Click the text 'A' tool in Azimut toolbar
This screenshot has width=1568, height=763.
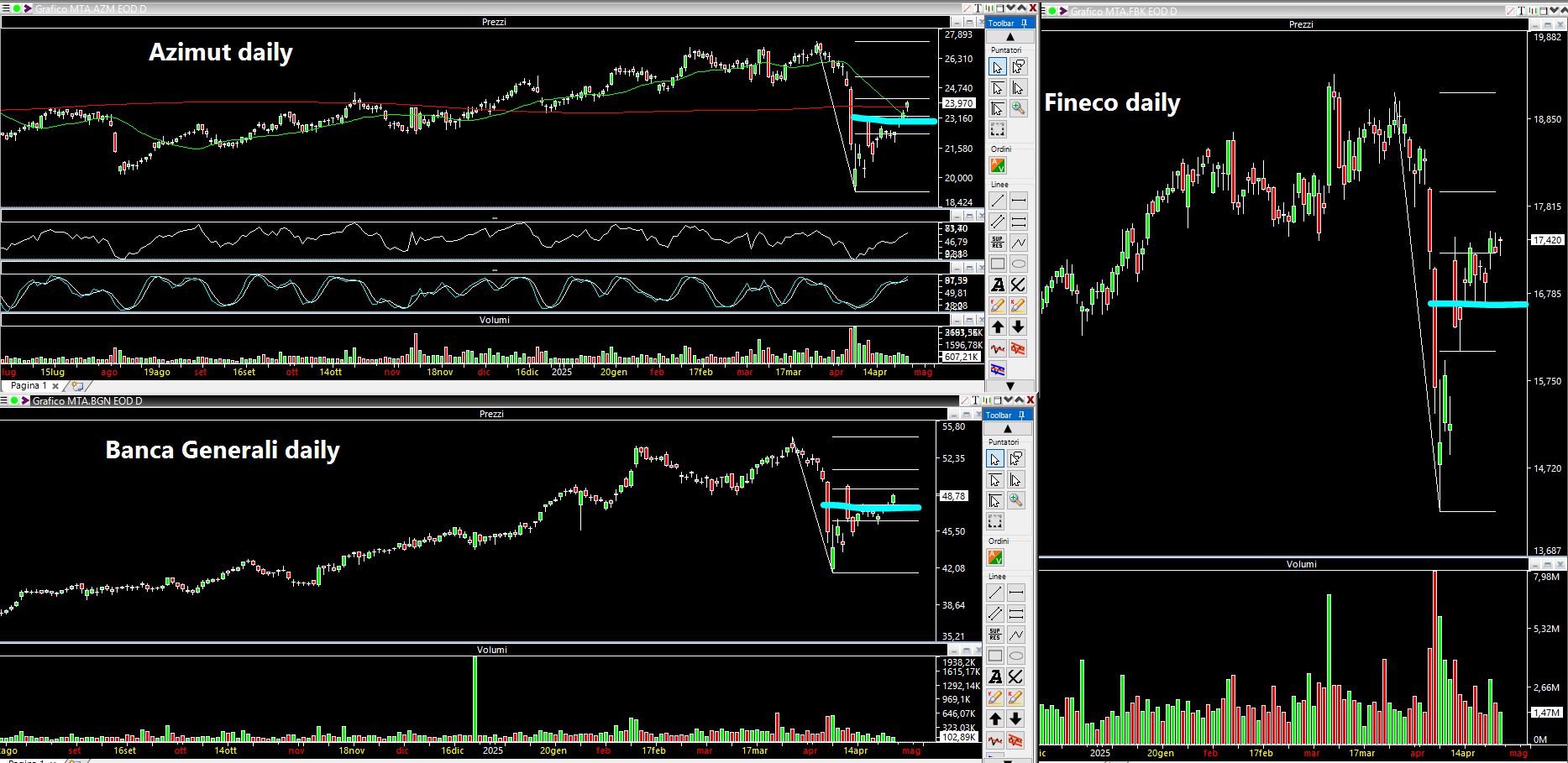pyautogui.click(x=997, y=285)
